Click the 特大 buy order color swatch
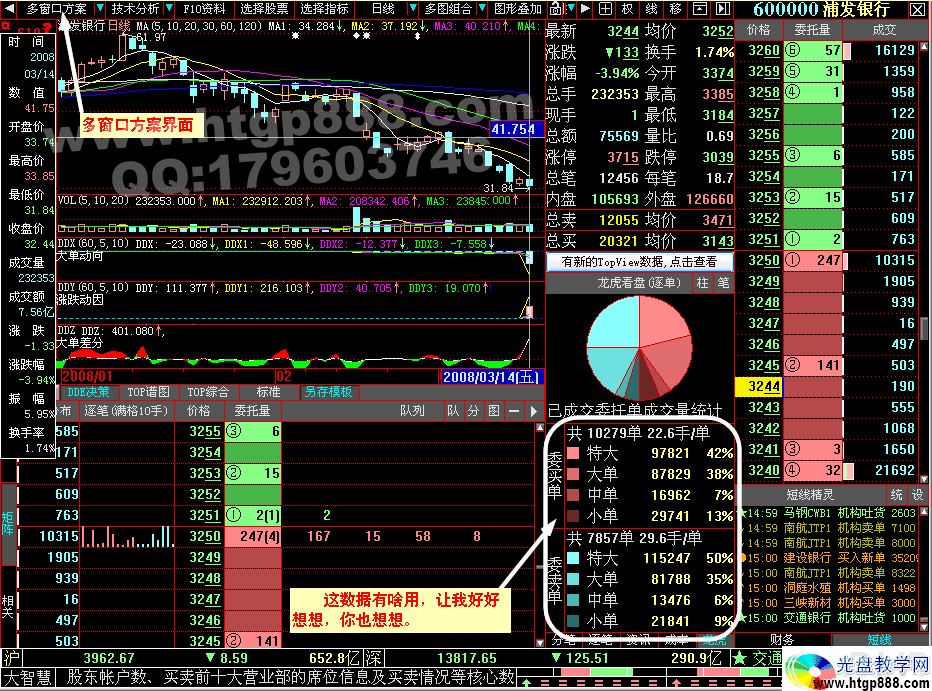The width and height of the screenshot is (932, 691). coord(573,453)
